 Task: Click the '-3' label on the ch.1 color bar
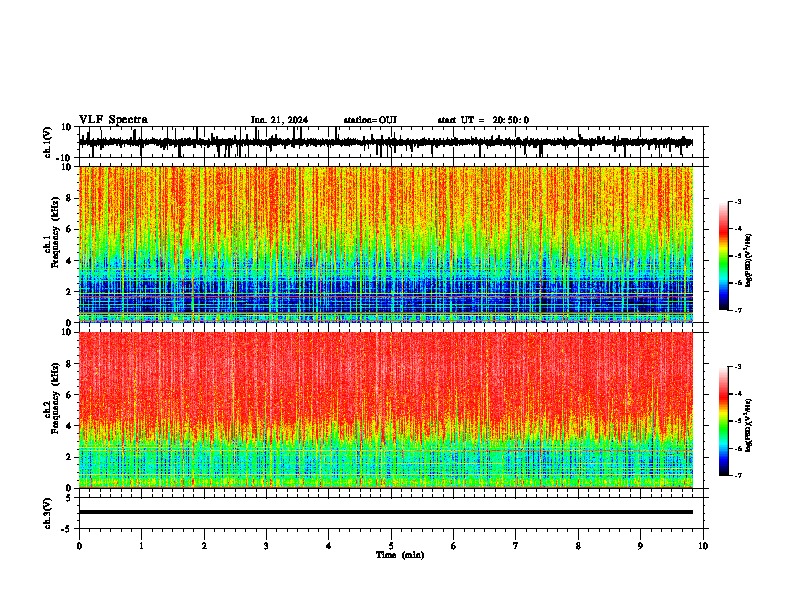pyautogui.click(x=738, y=201)
